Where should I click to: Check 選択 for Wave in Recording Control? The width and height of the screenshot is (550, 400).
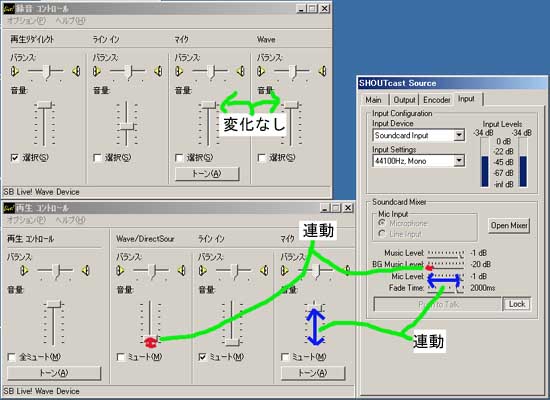pyautogui.click(x=261, y=158)
